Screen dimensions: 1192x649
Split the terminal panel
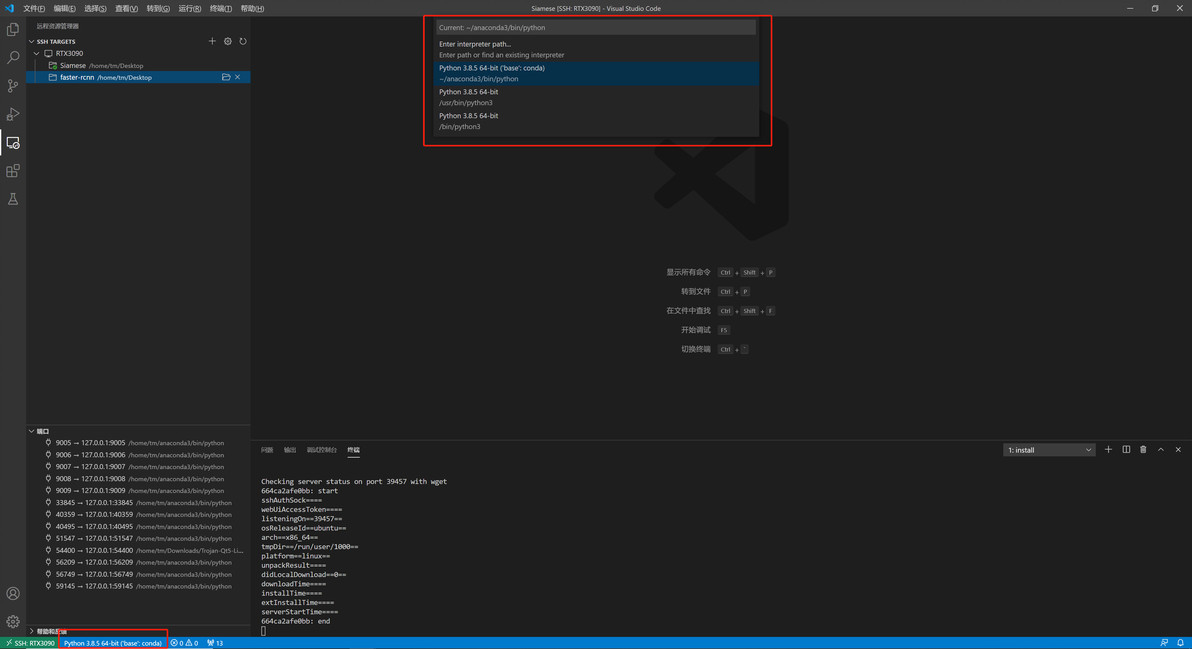click(x=1126, y=450)
